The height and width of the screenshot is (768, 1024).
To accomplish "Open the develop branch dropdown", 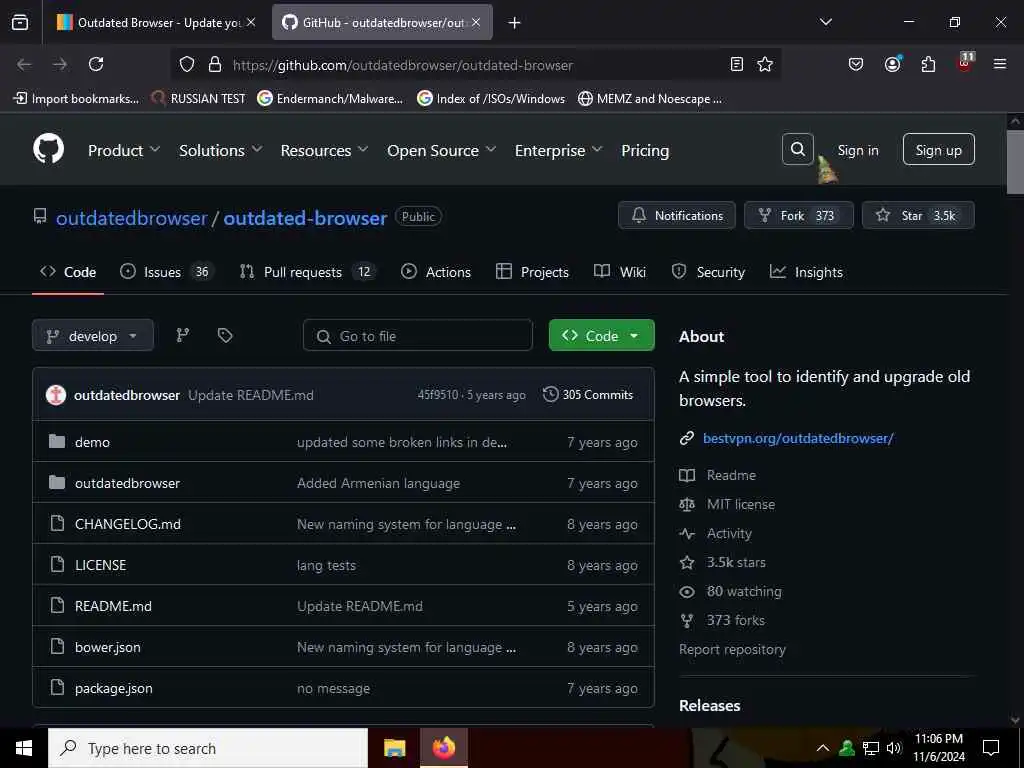I will 93,335.
